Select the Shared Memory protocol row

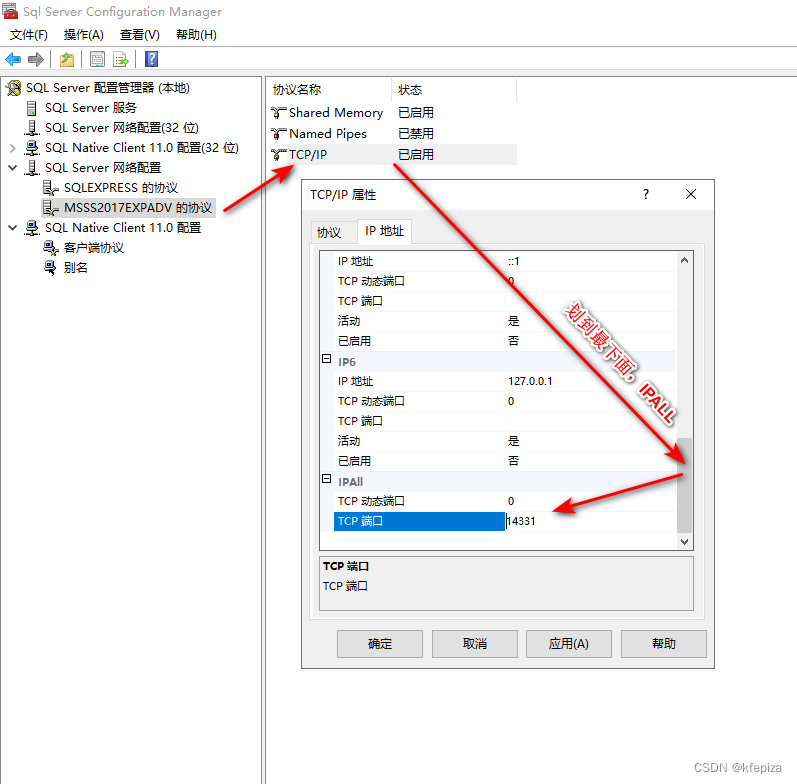coord(393,112)
